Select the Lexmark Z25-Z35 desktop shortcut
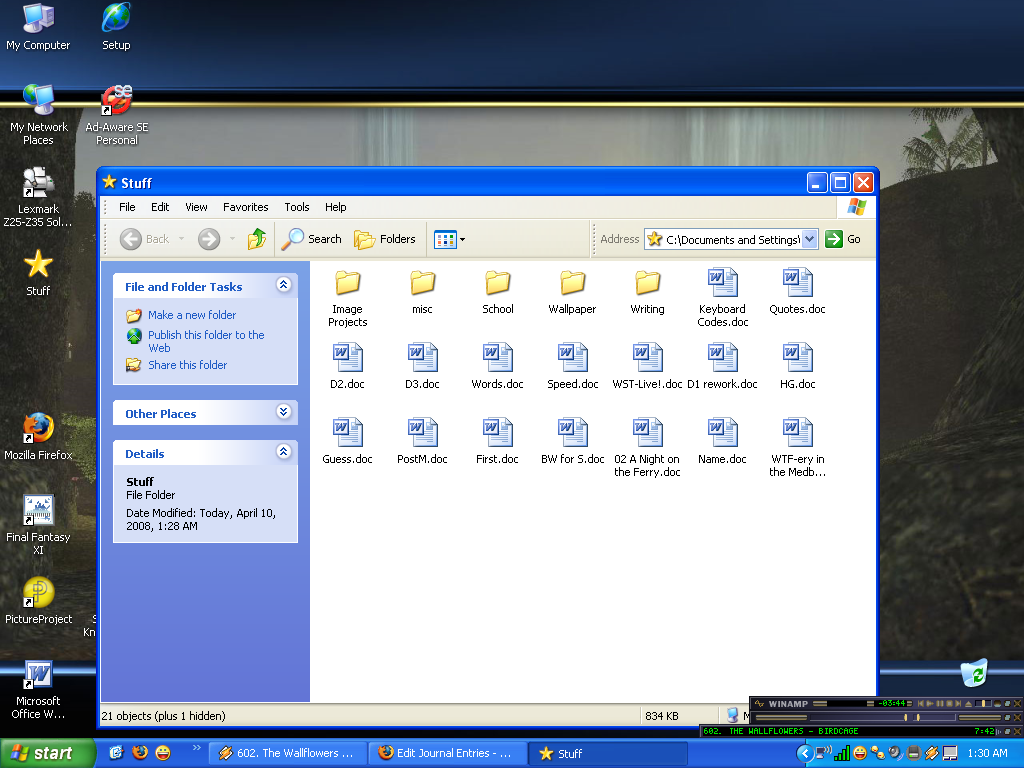The height and width of the screenshot is (768, 1024). coord(38,197)
